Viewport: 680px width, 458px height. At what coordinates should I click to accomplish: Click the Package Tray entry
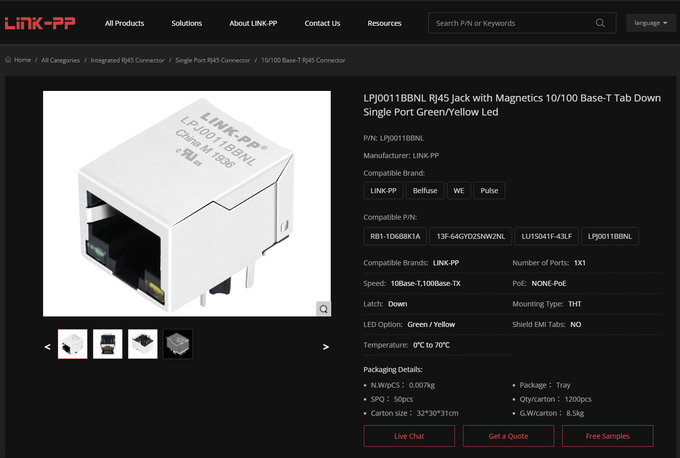click(545, 385)
